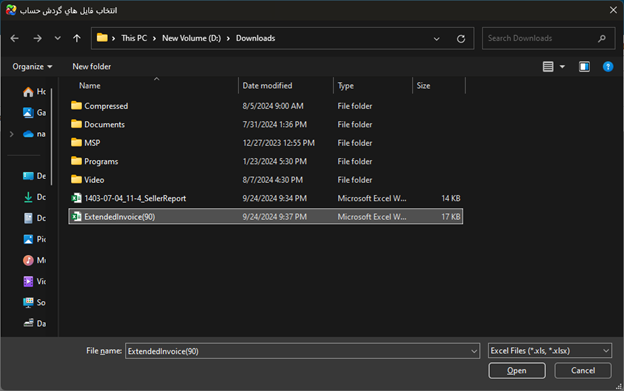Screen dimensions: 624x391
Task: Expand the File name dropdown arrow
Action: 474,351
